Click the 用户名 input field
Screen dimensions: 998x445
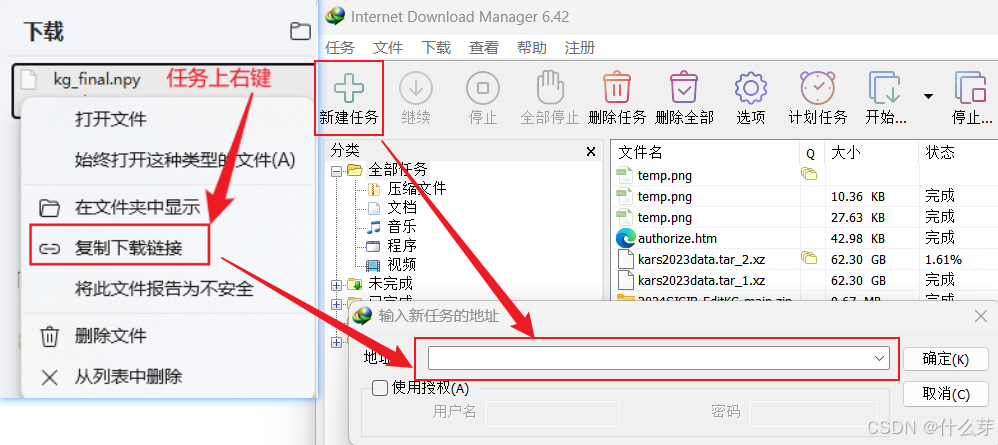click(x=552, y=413)
